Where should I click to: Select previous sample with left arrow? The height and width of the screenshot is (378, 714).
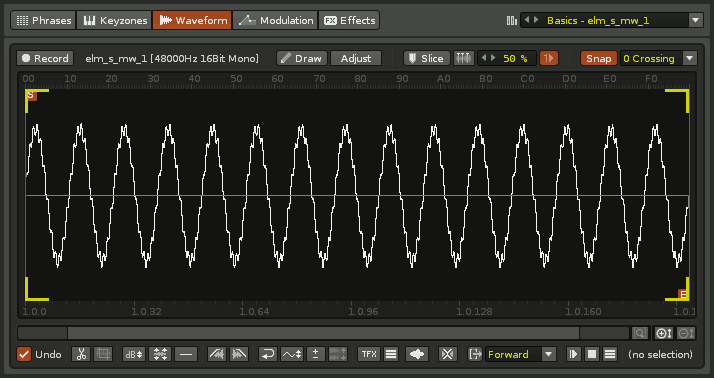coord(527,20)
